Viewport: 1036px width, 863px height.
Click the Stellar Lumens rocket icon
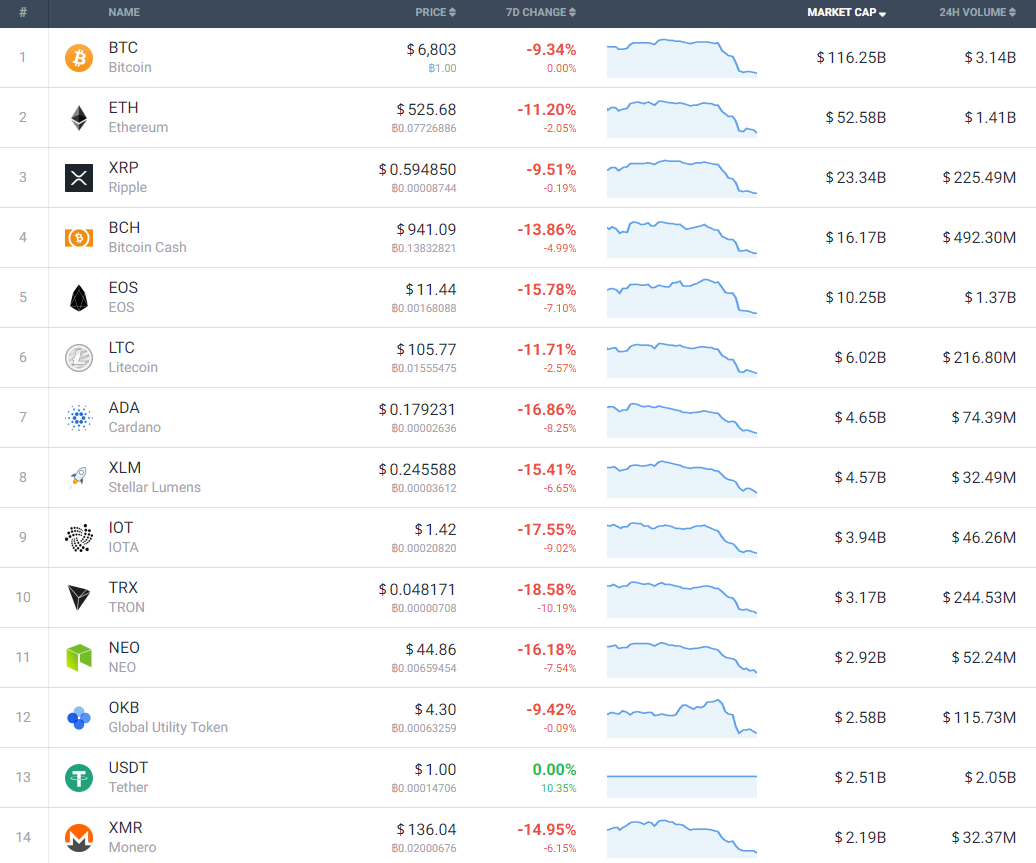[x=79, y=477]
